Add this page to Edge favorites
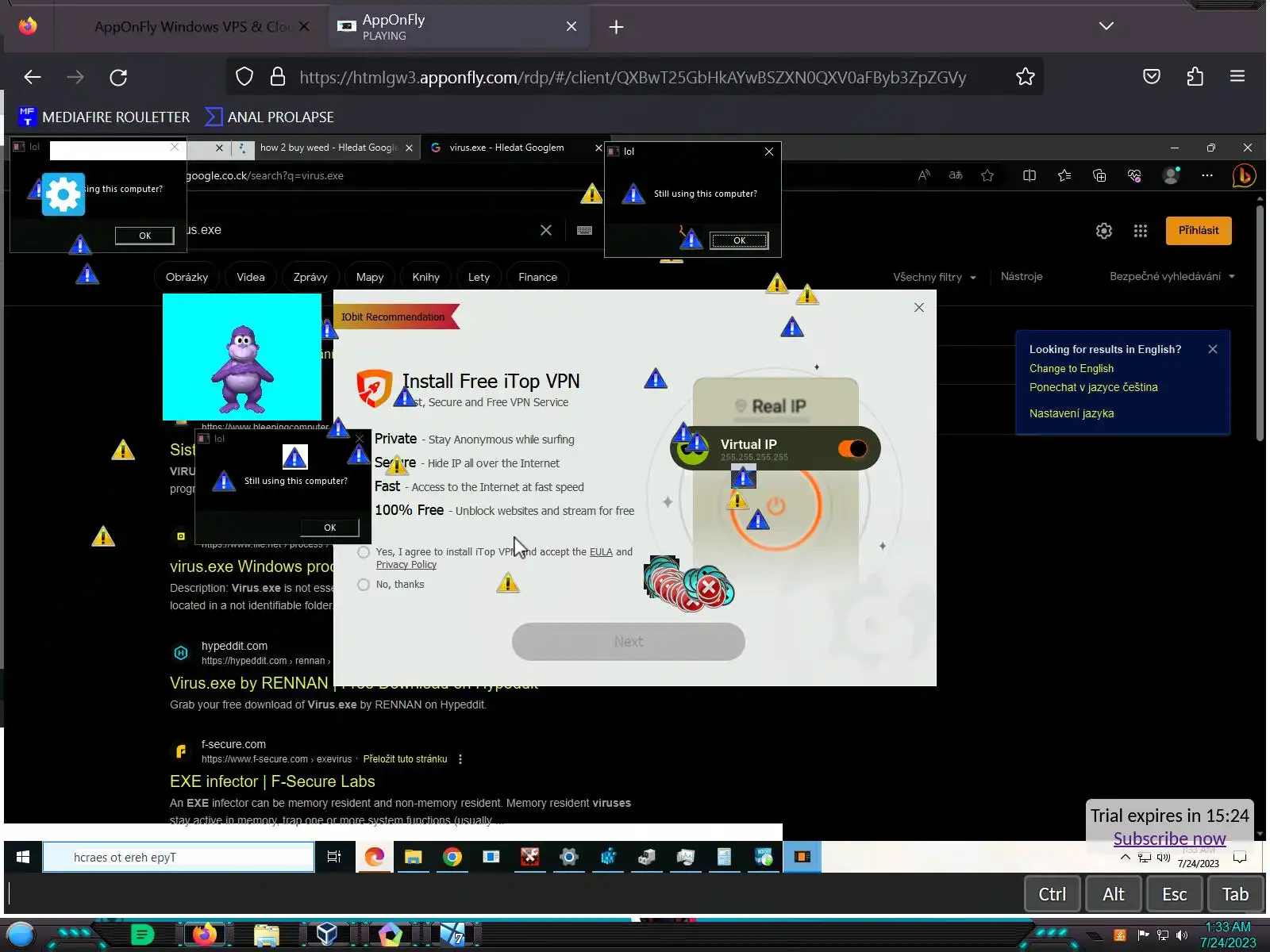1270x952 pixels. [x=987, y=175]
